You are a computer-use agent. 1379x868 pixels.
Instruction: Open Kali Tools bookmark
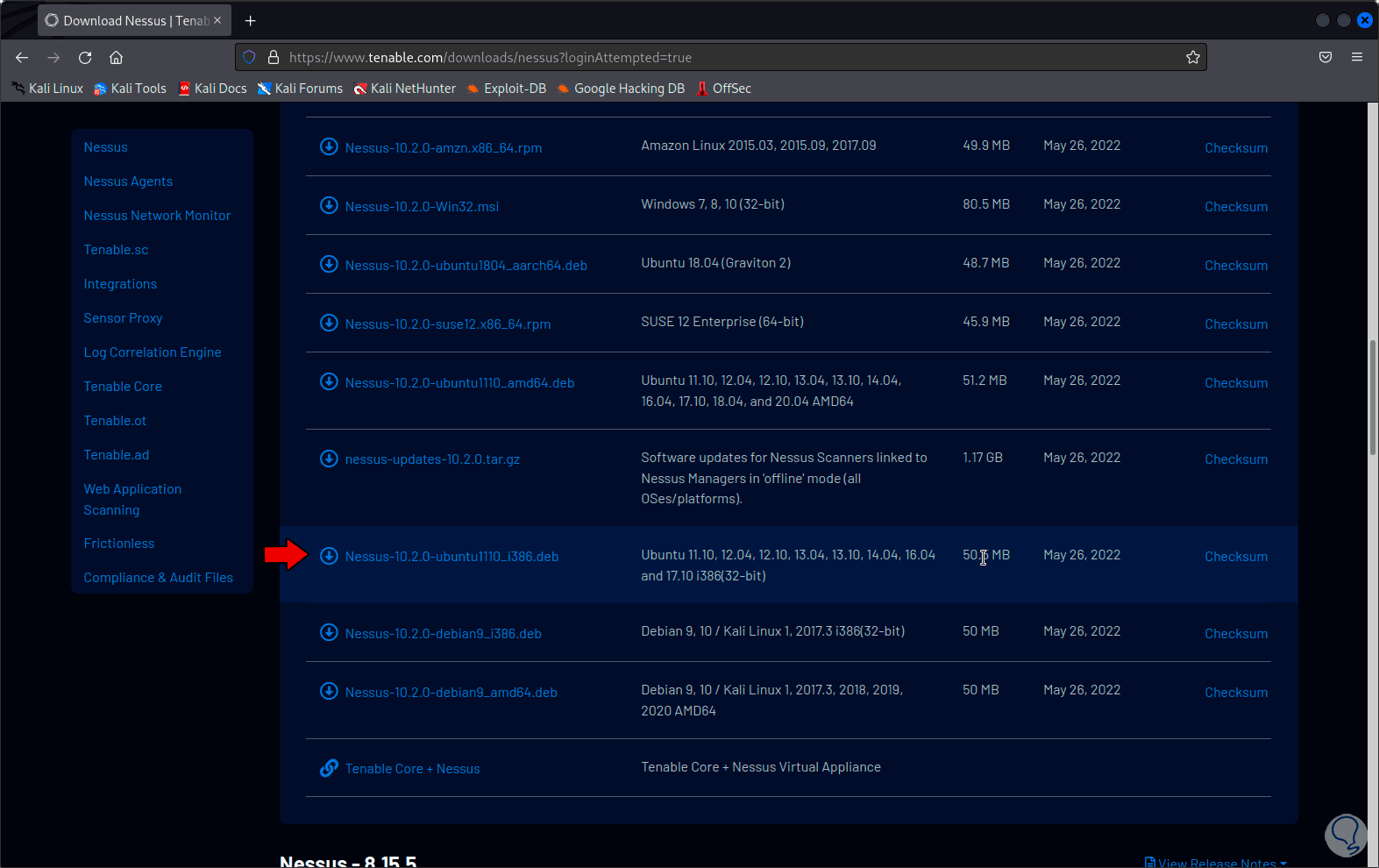pyautogui.click(x=130, y=89)
